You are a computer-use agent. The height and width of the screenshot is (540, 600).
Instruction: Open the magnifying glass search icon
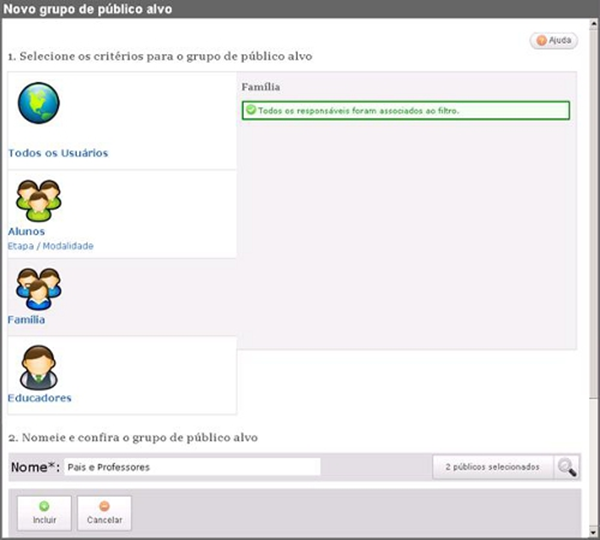pyautogui.click(x=567, y=467)
